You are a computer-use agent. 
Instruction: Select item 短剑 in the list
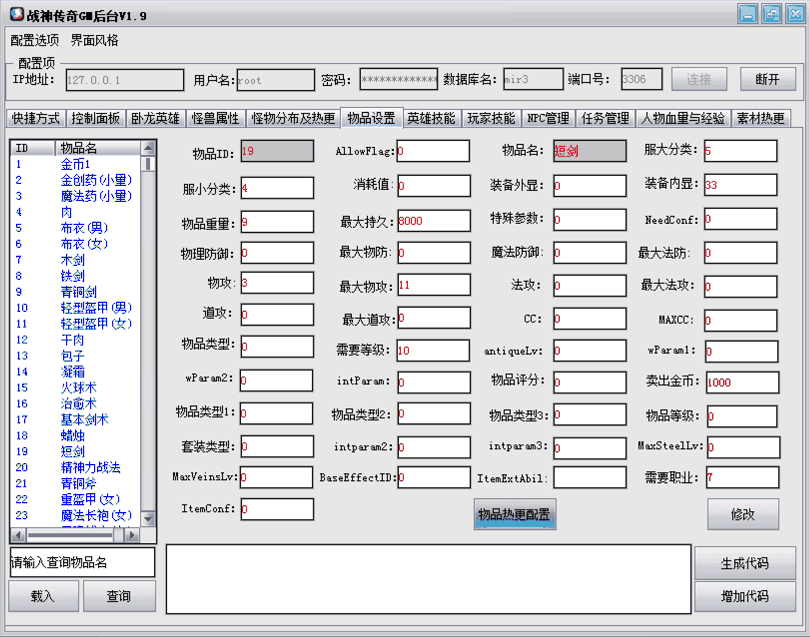point(75,452)
